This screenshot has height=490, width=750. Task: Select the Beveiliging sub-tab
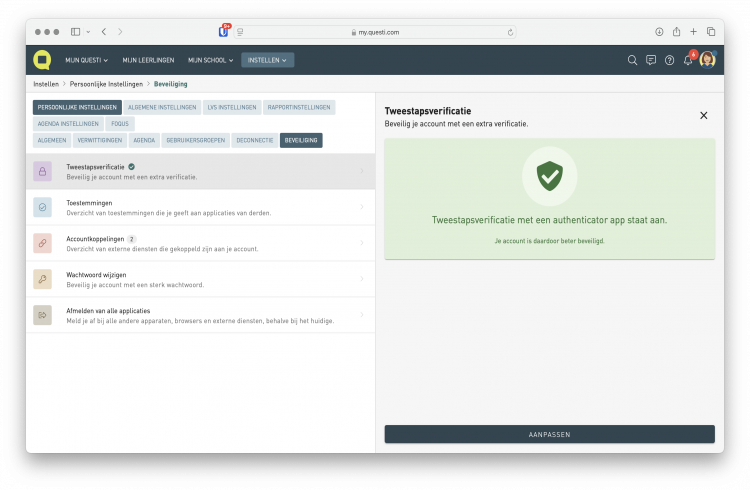click(x=301, y=140)
